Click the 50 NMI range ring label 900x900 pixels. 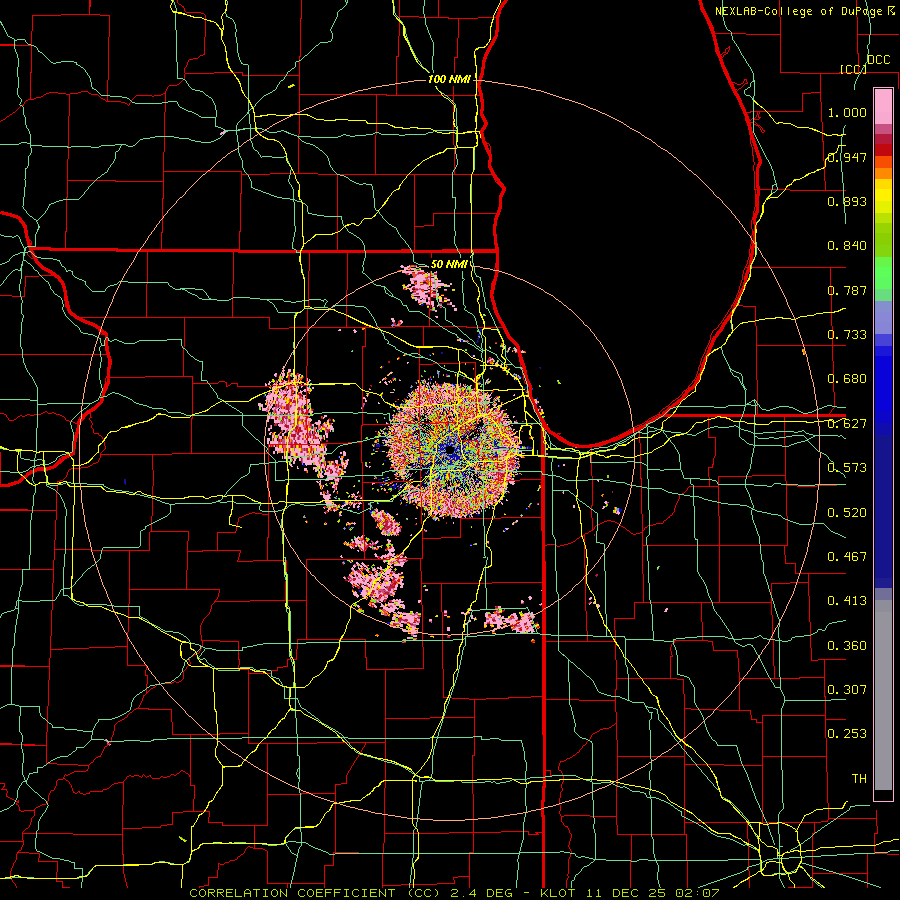click(449, 264)
